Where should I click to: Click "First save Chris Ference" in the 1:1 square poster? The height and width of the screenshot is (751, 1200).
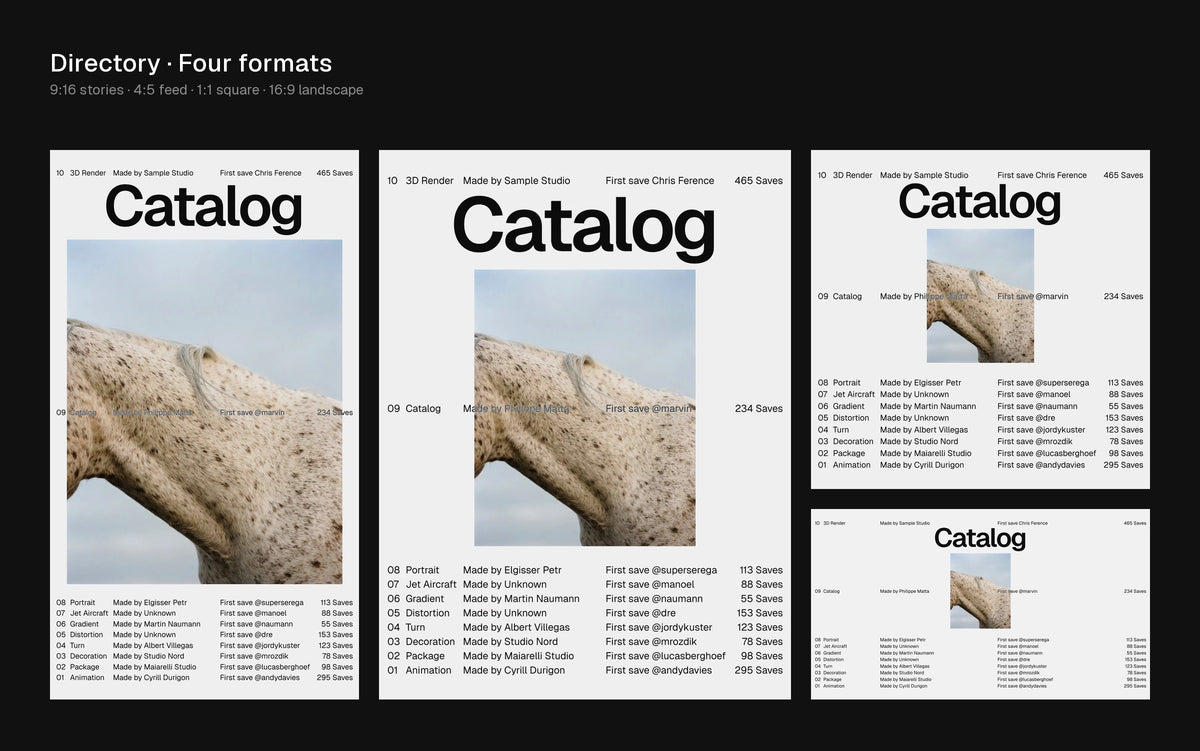click(x=1042, y=175)
